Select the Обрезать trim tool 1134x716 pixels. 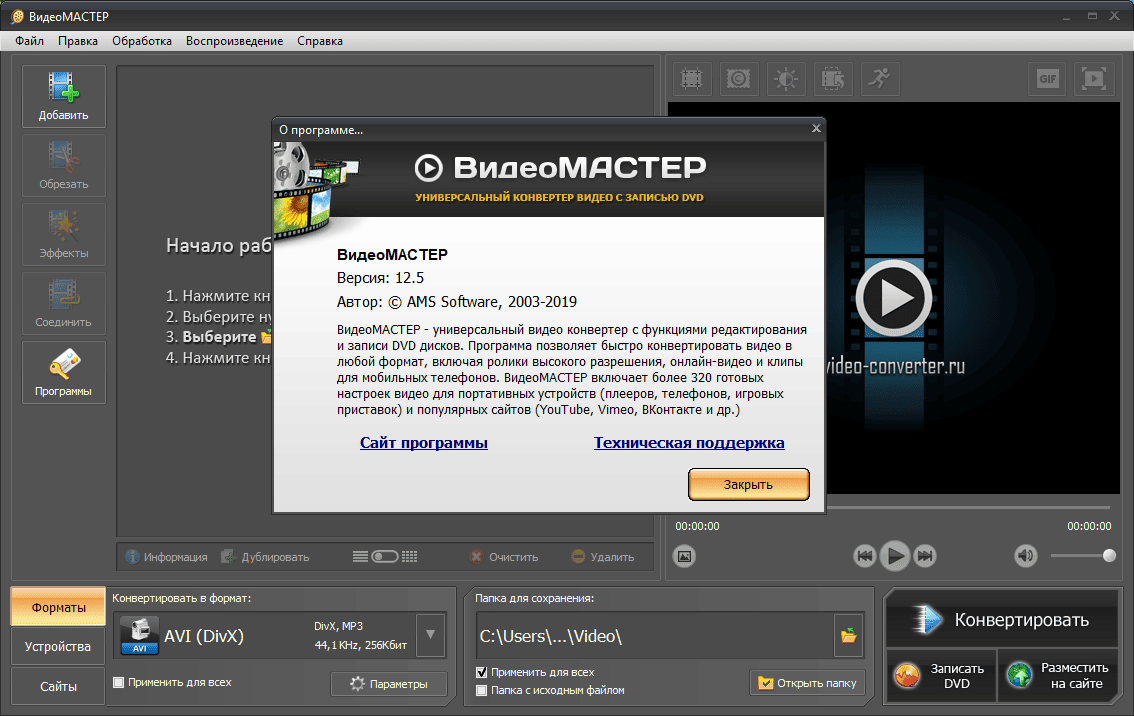(64, 166)
